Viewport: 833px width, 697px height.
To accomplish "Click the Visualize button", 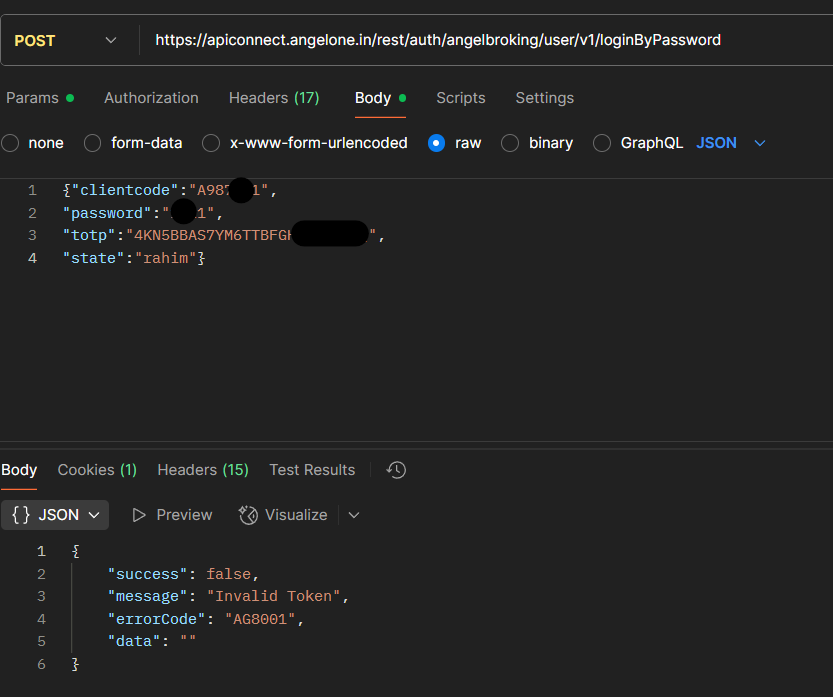I will pos(283,515).
